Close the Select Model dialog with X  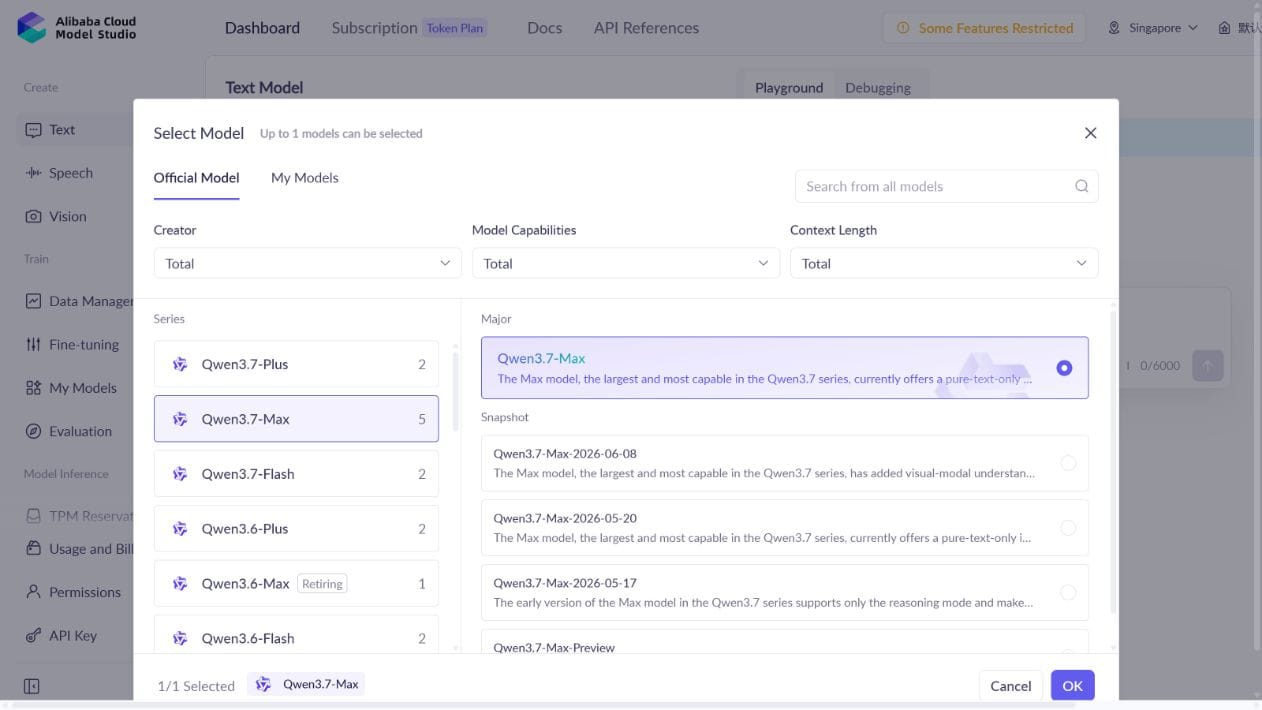(x=1090, y=133)
